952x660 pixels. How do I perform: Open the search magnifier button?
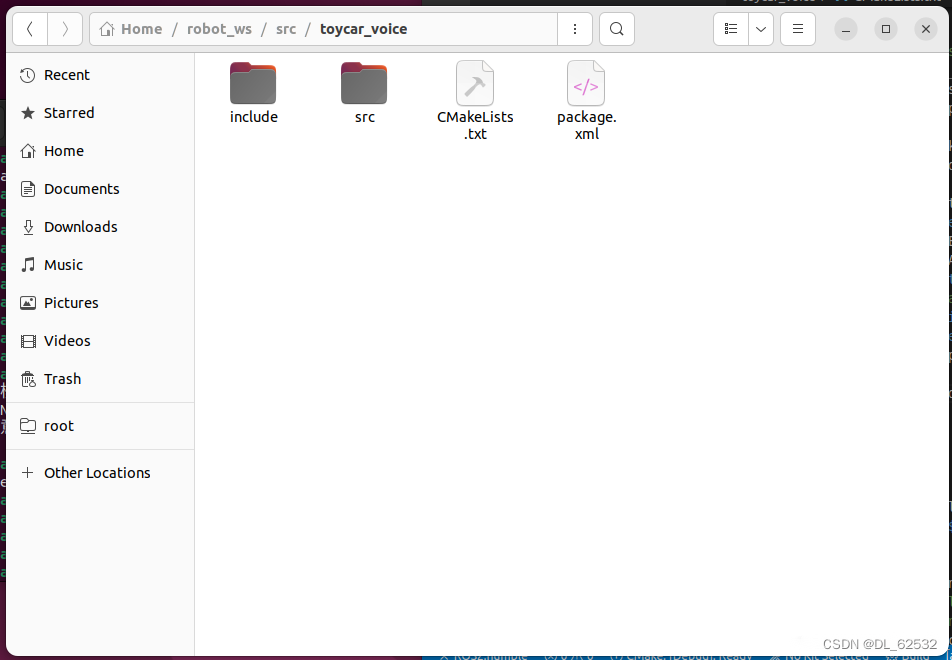coord(616,29)
